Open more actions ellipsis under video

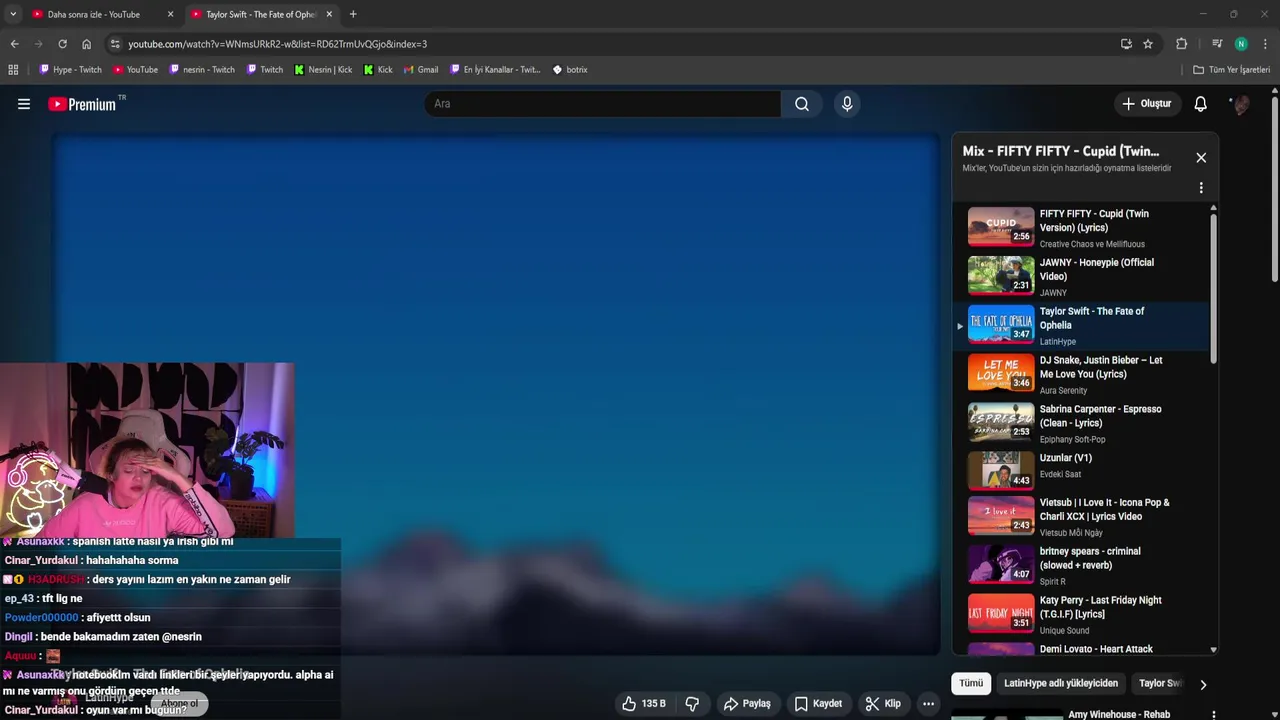point(928,704)
